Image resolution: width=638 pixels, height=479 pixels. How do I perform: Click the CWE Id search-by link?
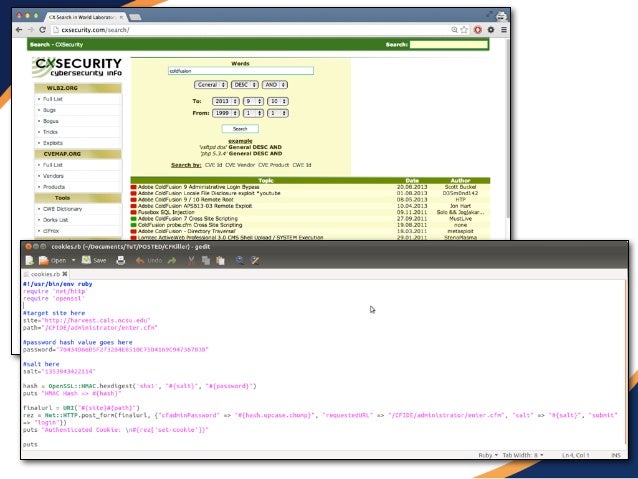(x=302, y=165)
